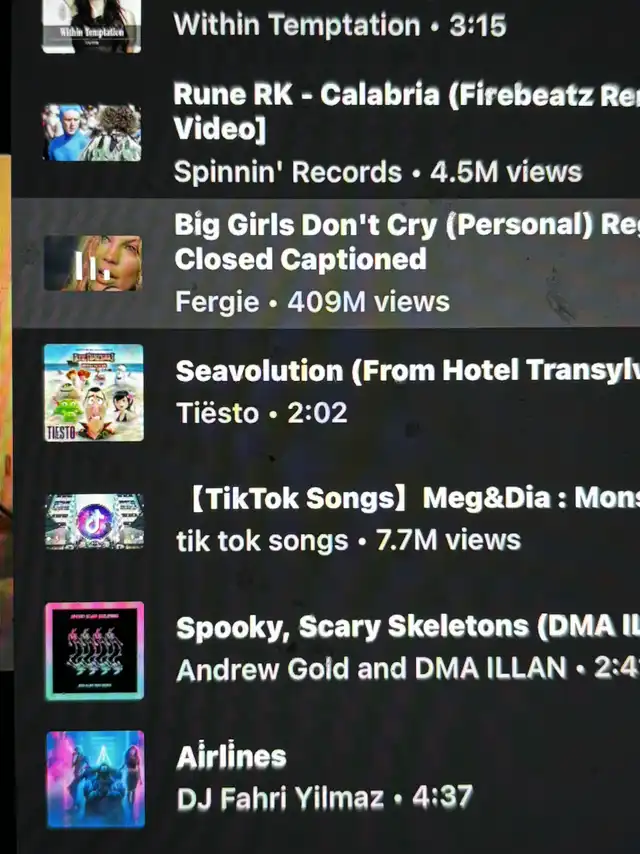This screenshot has height=854, width=640.
Task: Click the Within Temptation album thumbnail
Action: coord(92,26)
